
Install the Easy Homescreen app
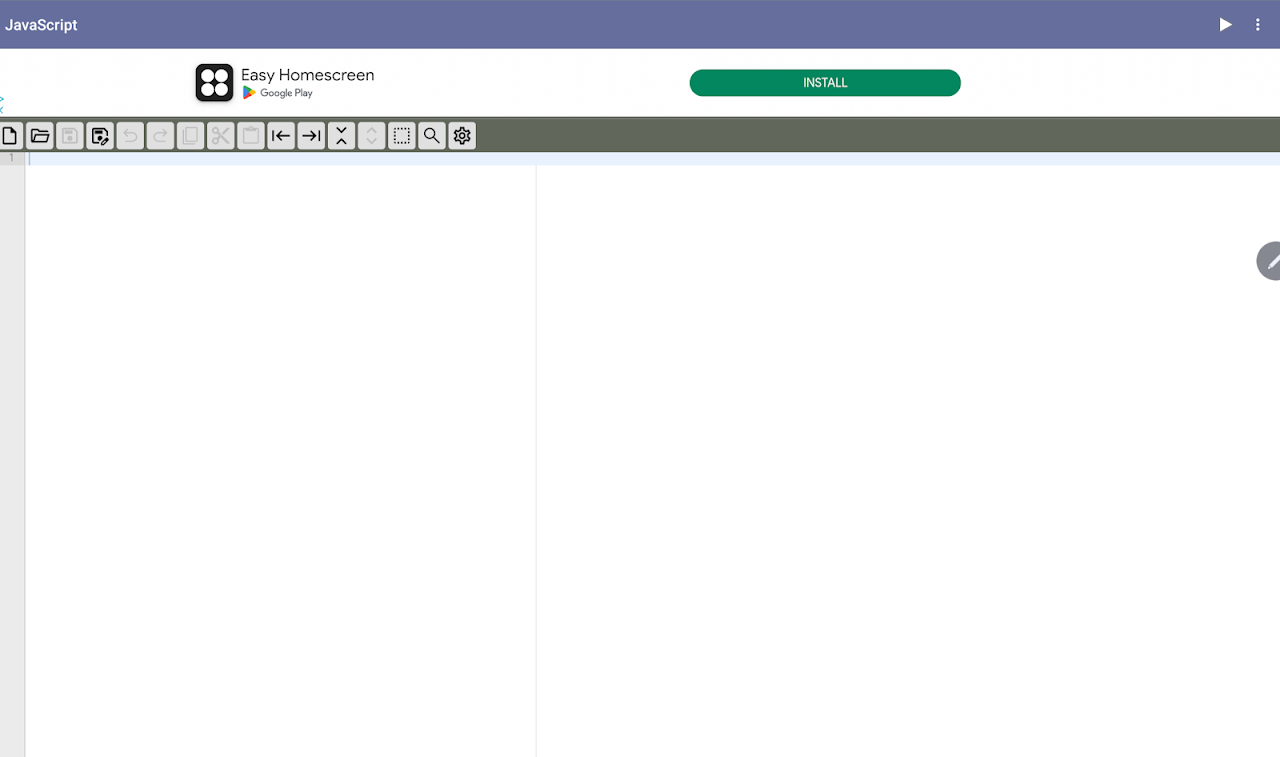[824, 82]
